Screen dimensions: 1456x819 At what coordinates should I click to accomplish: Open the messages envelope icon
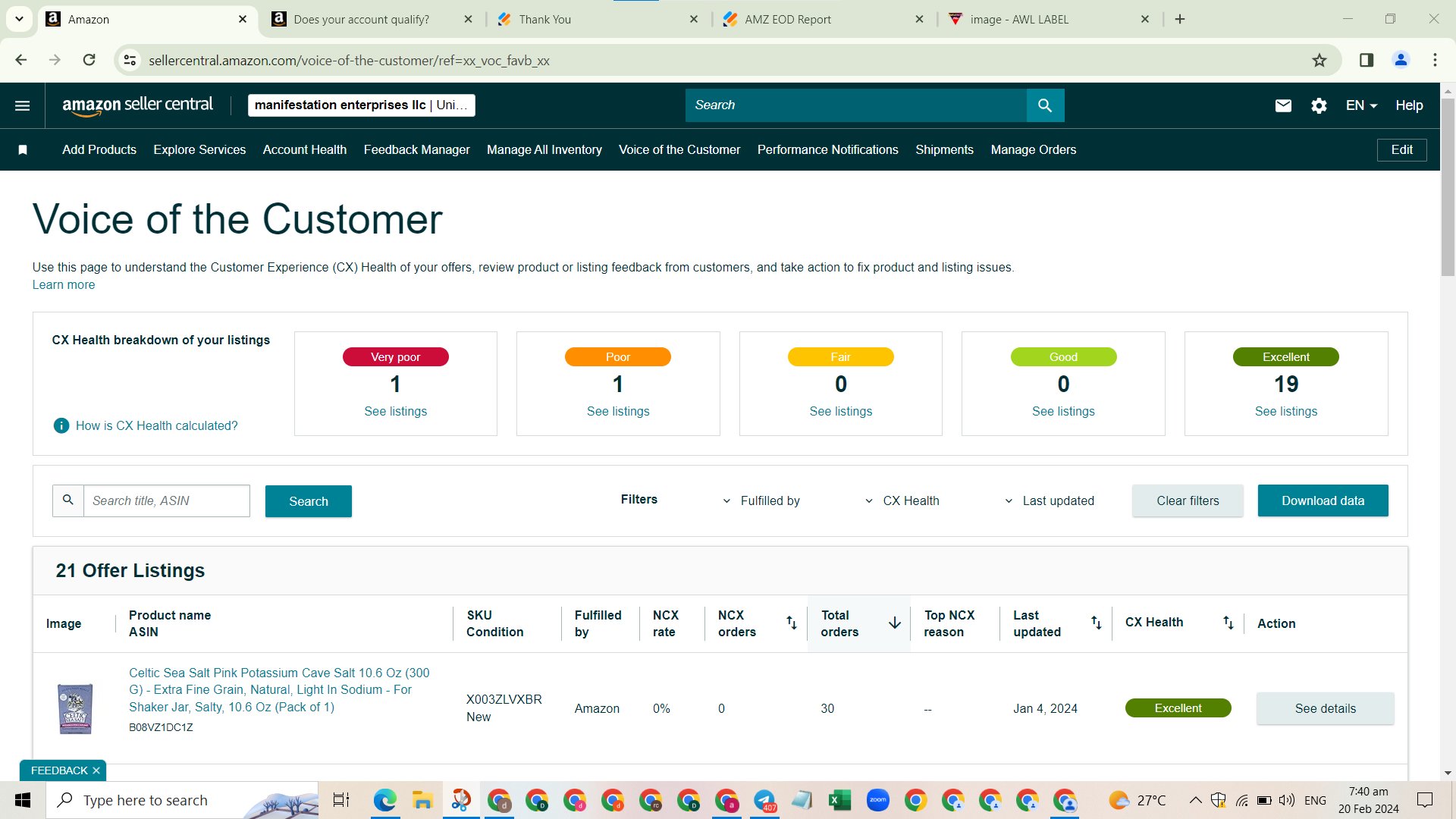click(1283, 105)
